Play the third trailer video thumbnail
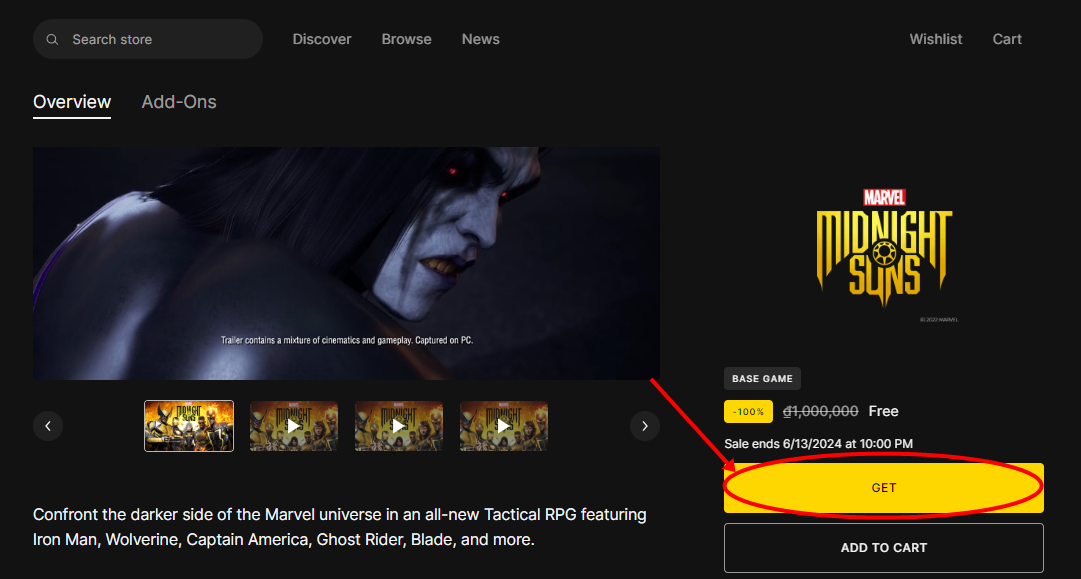The image size is (1081, 579). tap(398, 425)
